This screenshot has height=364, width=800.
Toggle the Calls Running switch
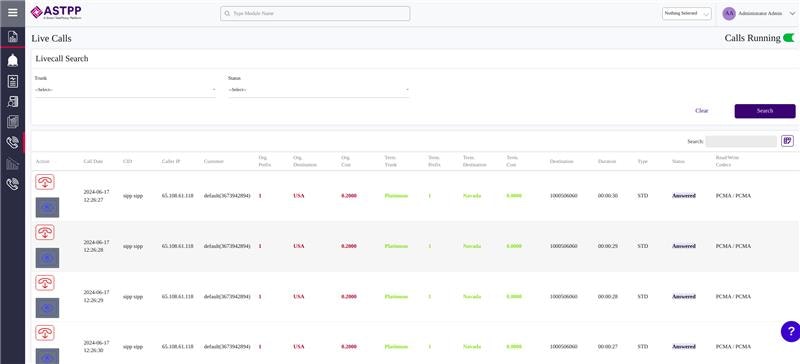click(789, 38)
